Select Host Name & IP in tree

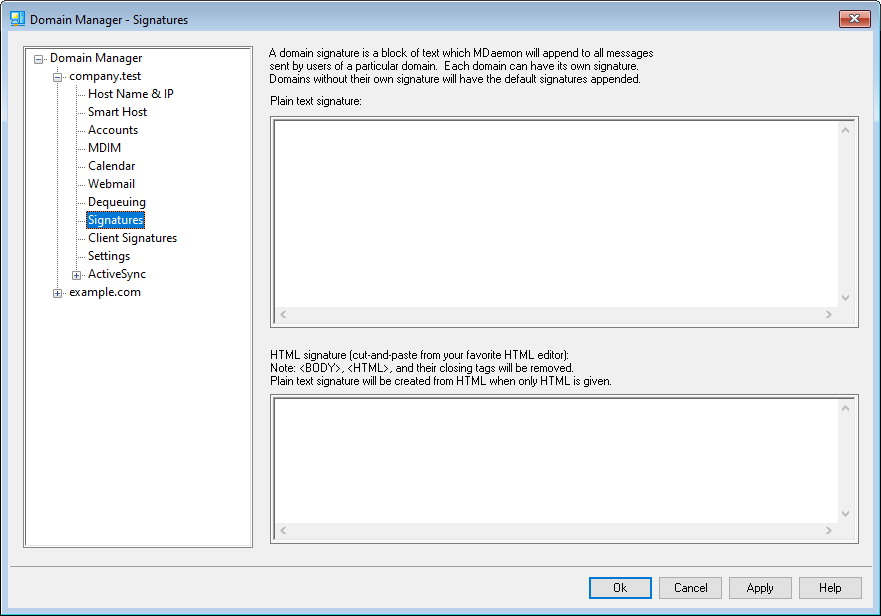[x=130, y=94]
